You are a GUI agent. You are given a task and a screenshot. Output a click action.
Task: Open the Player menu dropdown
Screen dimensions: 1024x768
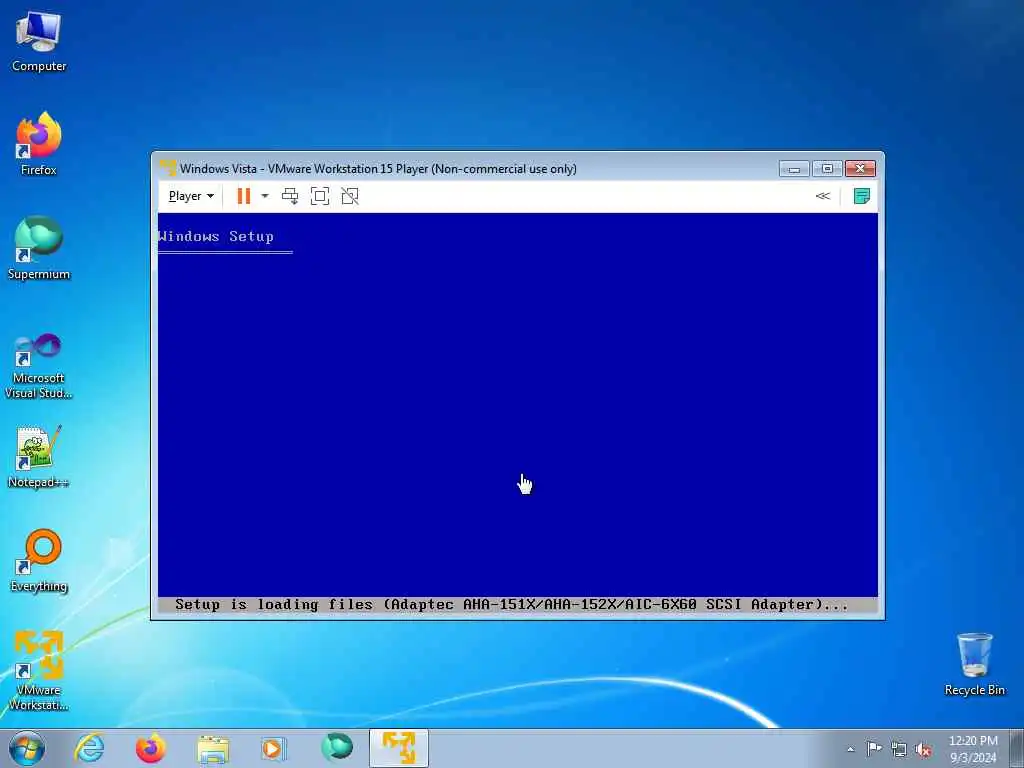click(x=191, y=196)
